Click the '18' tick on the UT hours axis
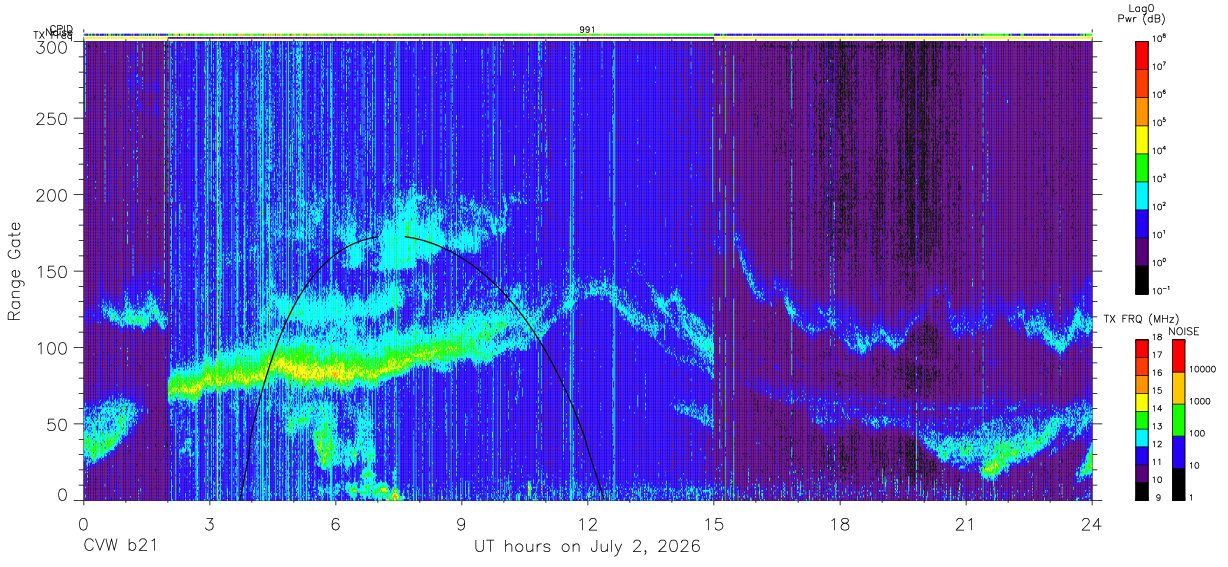 (840, 523)
